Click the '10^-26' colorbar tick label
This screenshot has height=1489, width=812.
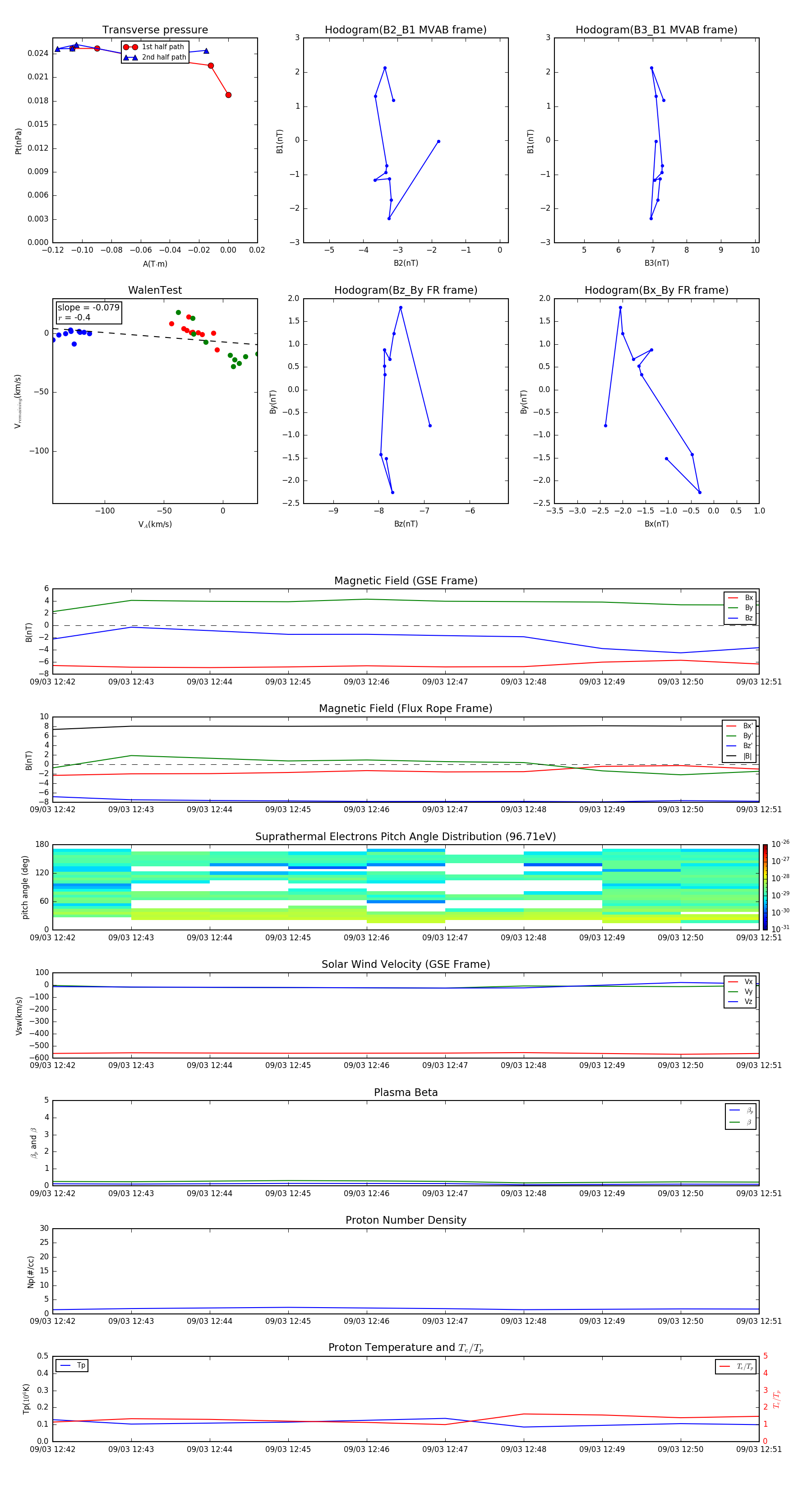coord(780,844)
